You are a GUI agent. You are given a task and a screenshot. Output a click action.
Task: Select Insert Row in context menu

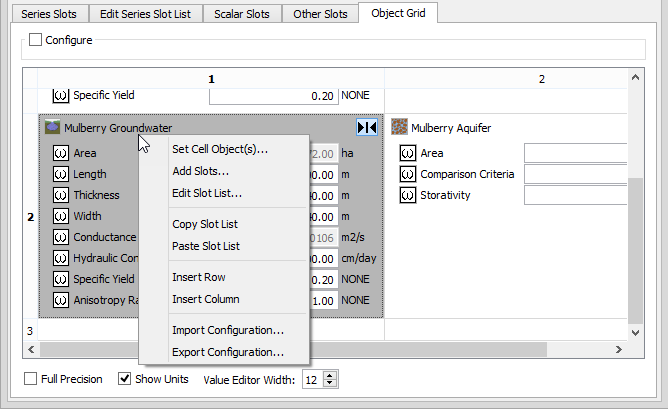(198, 277)
